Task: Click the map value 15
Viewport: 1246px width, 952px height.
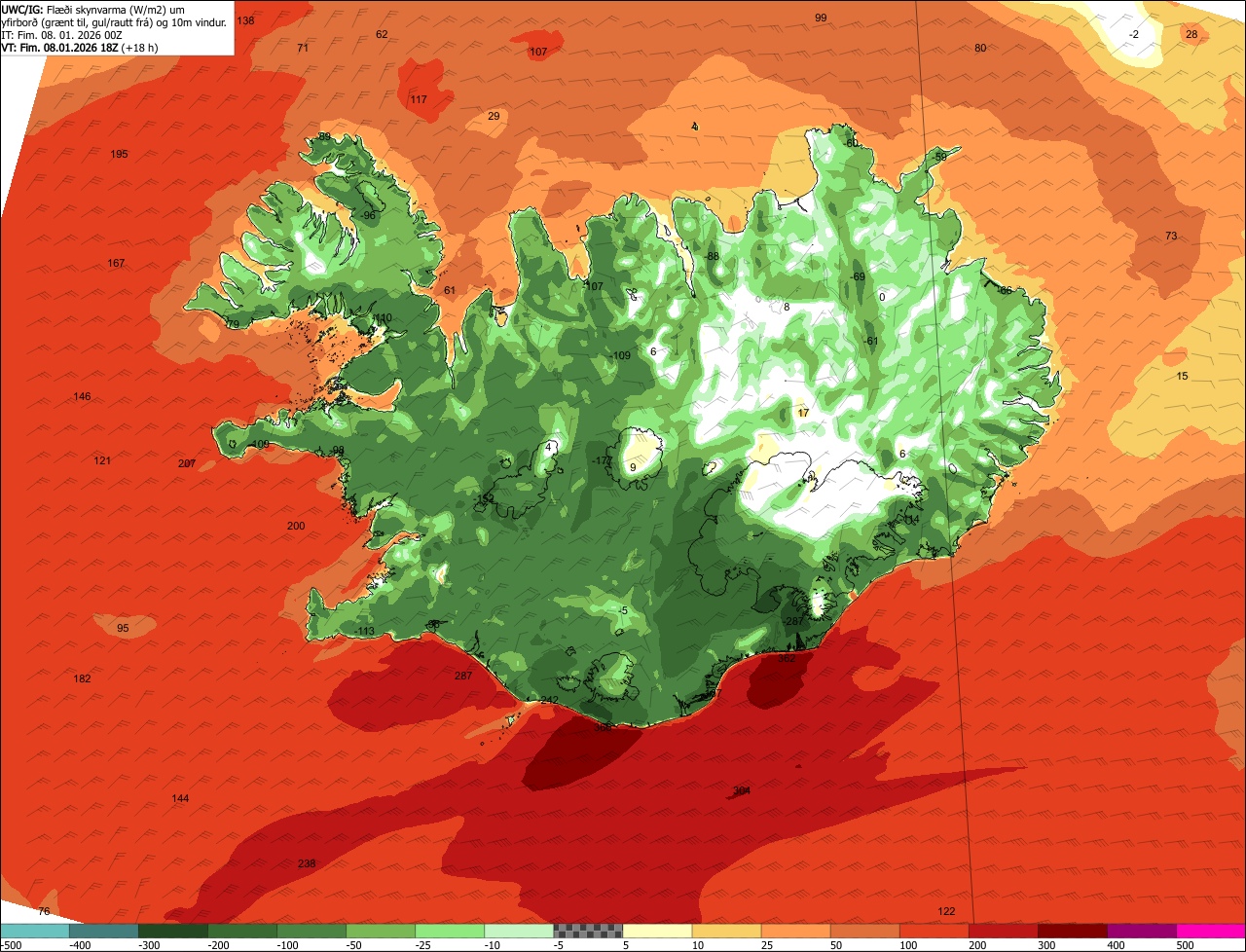Action: click(x=1182, y=376)
